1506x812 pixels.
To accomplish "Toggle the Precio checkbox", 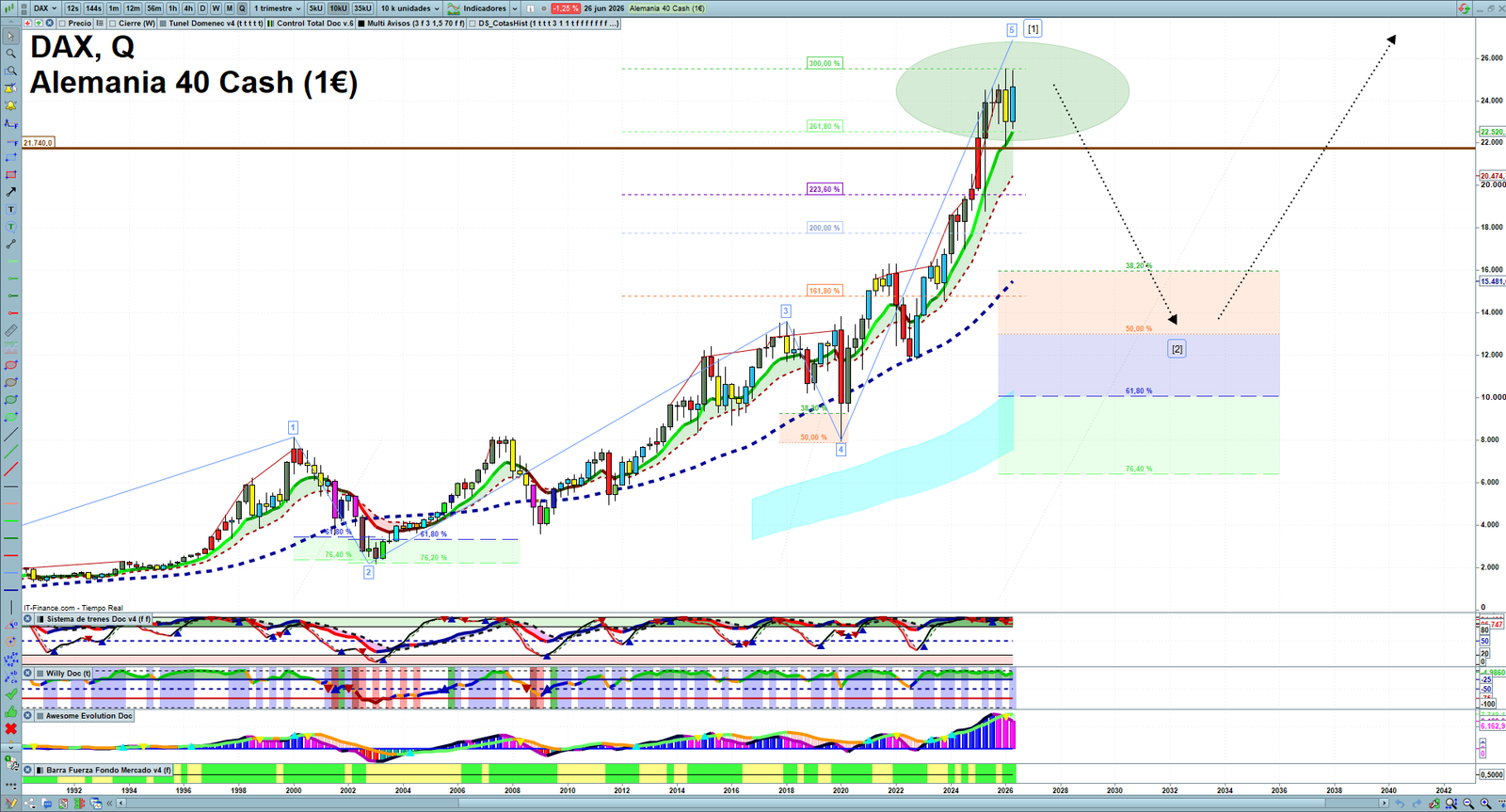I will tap(62, 23).
